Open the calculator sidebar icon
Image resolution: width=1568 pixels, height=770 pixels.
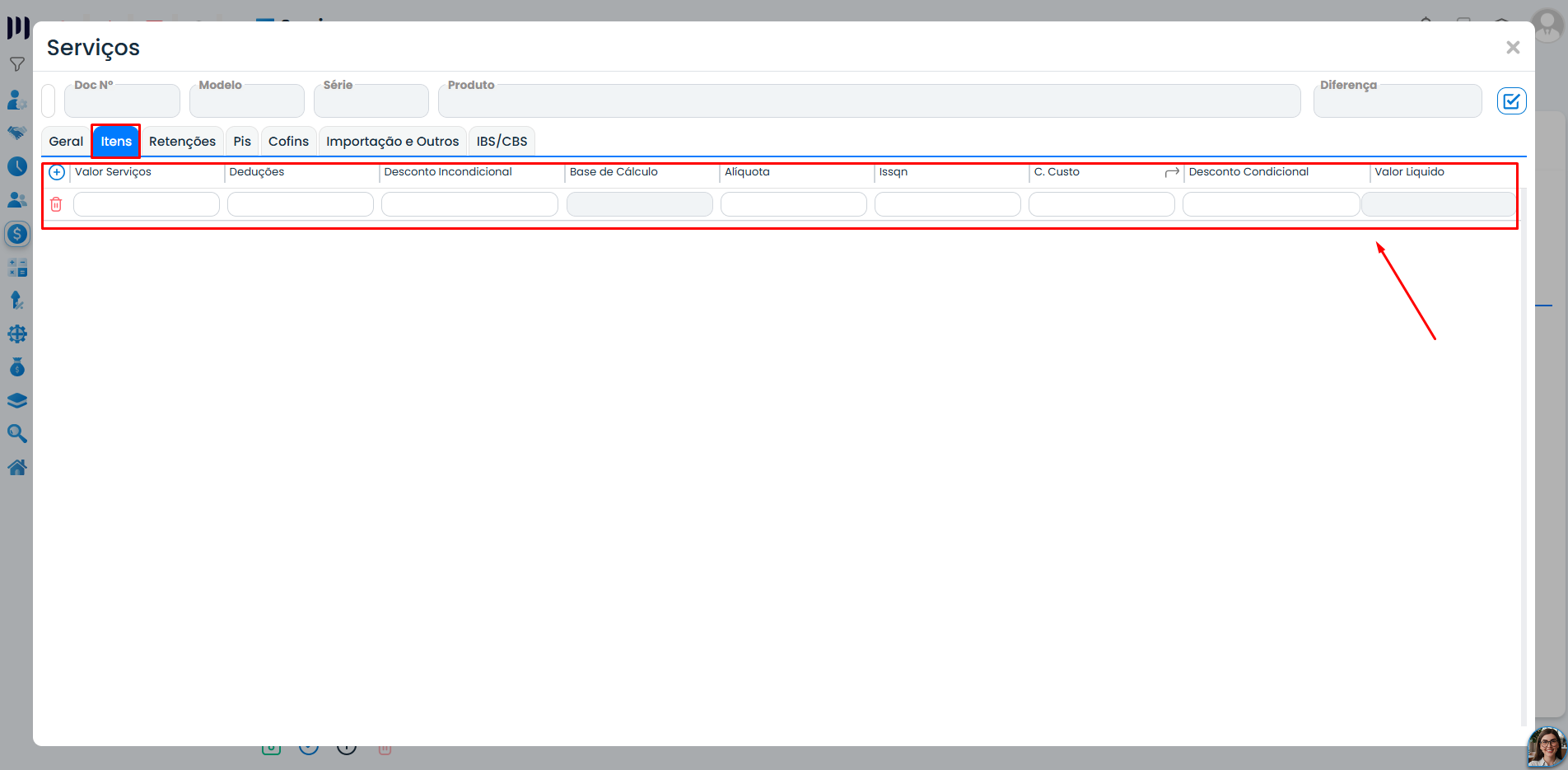[x=17, y=268]
